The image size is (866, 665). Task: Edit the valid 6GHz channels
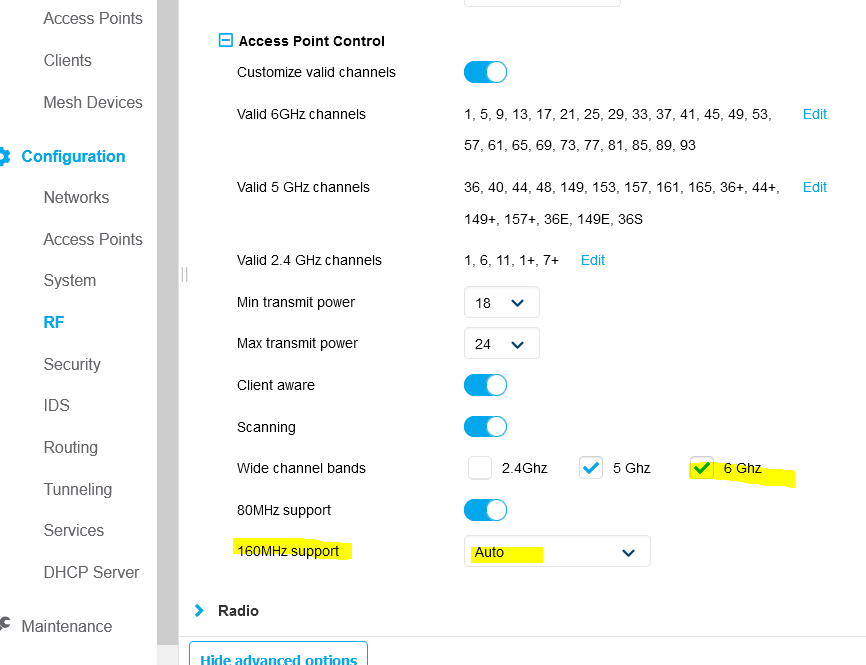(815, 114)
